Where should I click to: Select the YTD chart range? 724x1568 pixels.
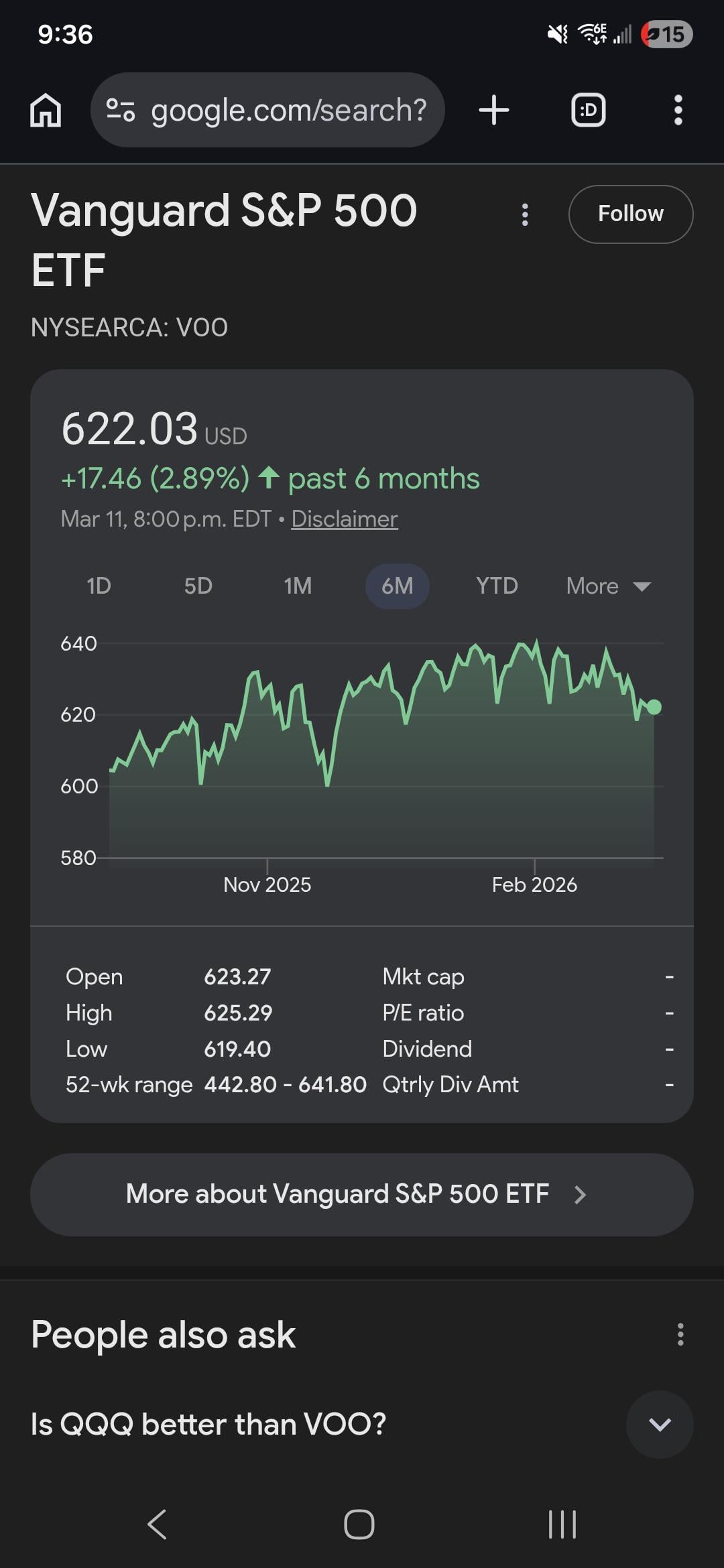[x=497, y=586]
